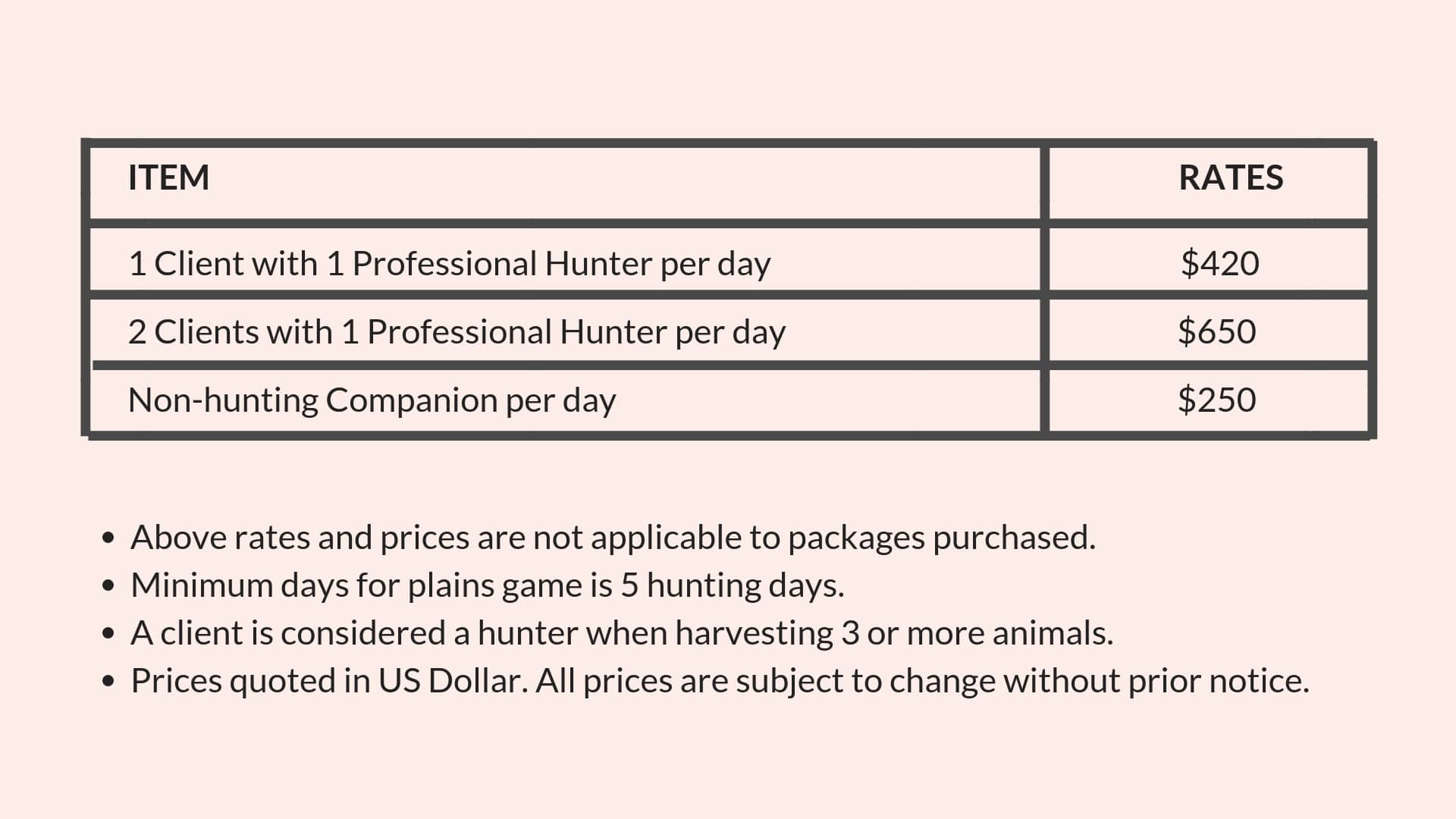The width and height of the screenshot is (1456, 819).
Task: Click the $420 rate cell
Action: click(1219, 263)
